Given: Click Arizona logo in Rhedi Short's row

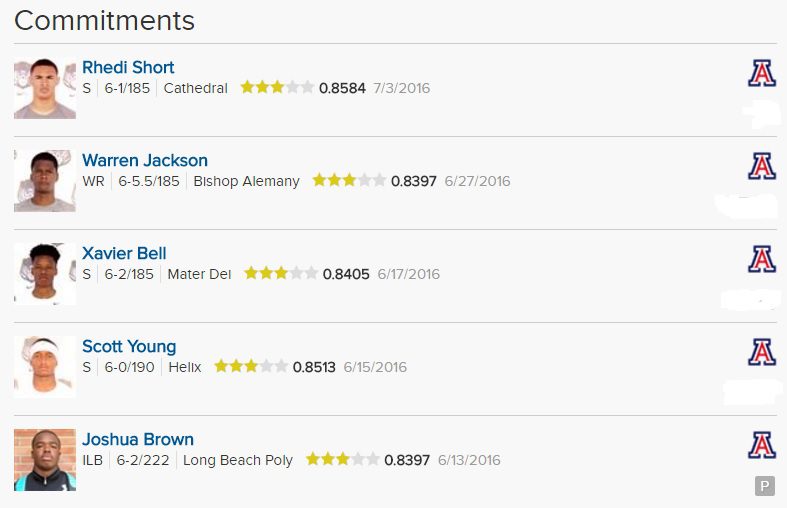Looking at the screenshot, I should [x=762, y=74].
